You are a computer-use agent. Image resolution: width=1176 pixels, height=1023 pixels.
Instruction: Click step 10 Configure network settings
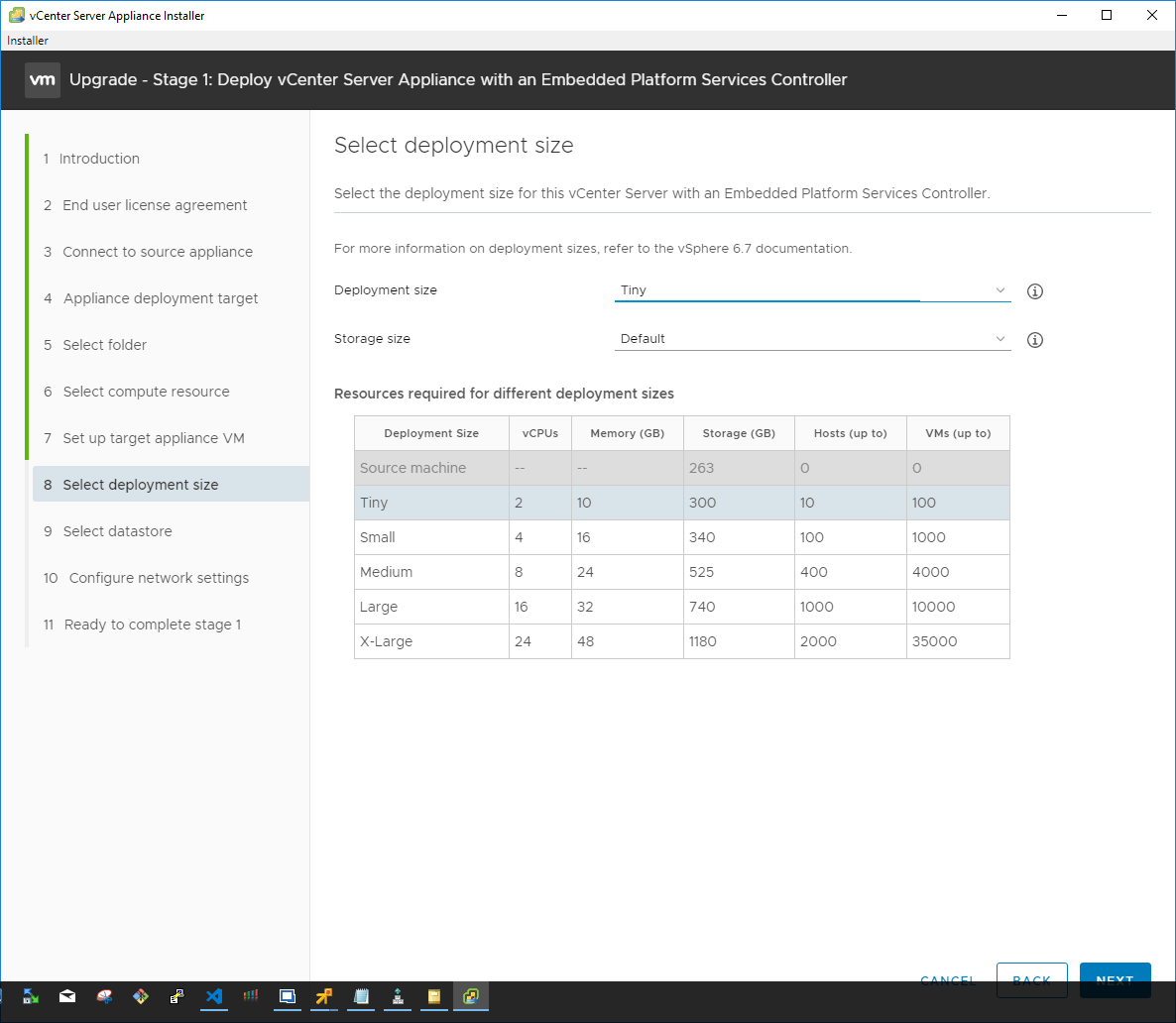click(146, 578)
